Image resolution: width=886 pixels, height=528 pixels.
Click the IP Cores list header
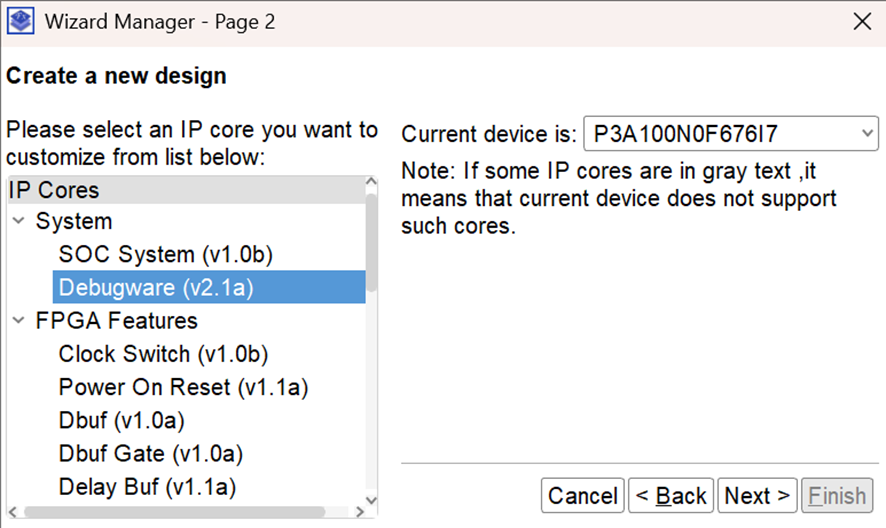click(x=186, y=190)
